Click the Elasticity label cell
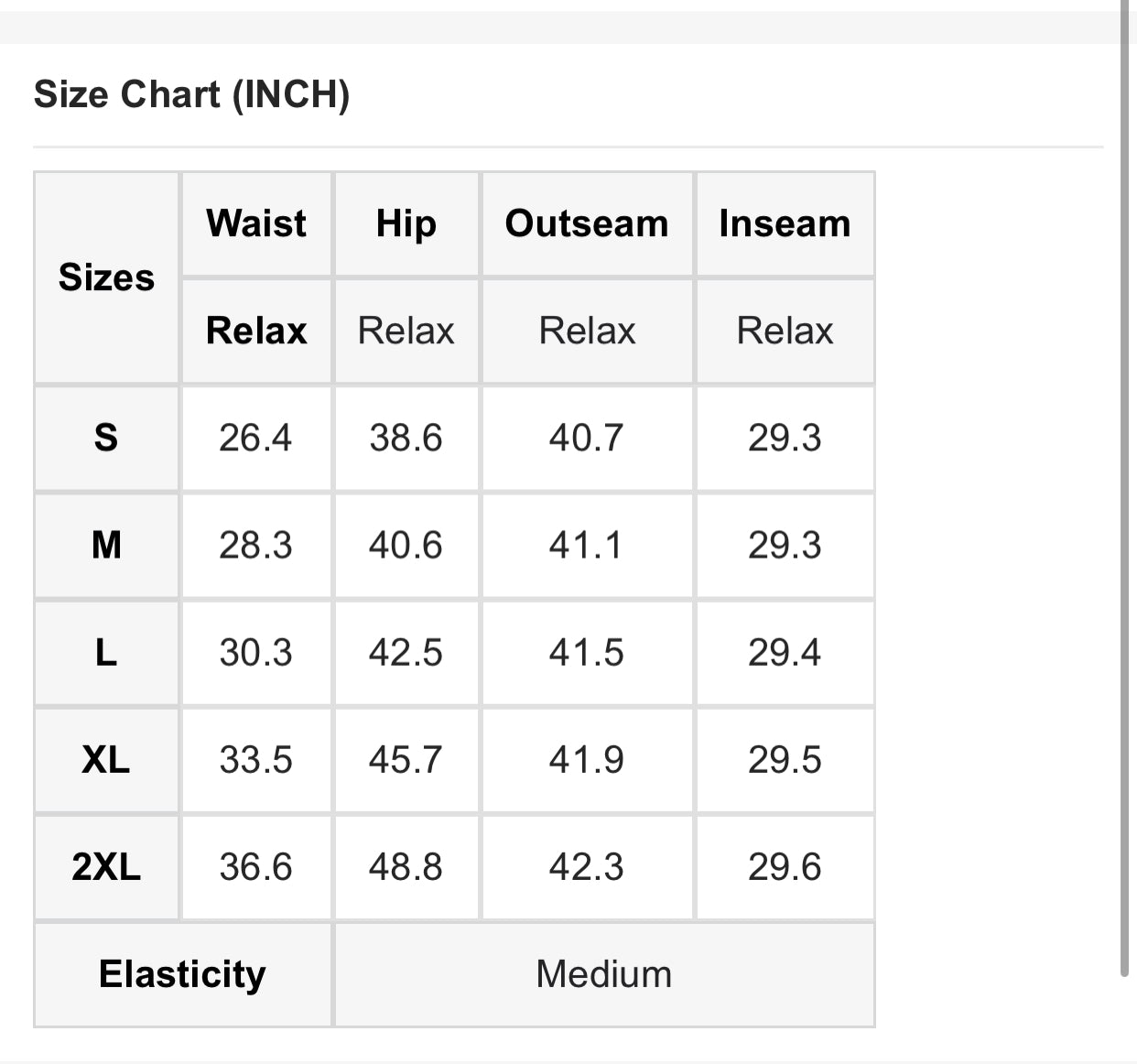 [x=182, y=974]
